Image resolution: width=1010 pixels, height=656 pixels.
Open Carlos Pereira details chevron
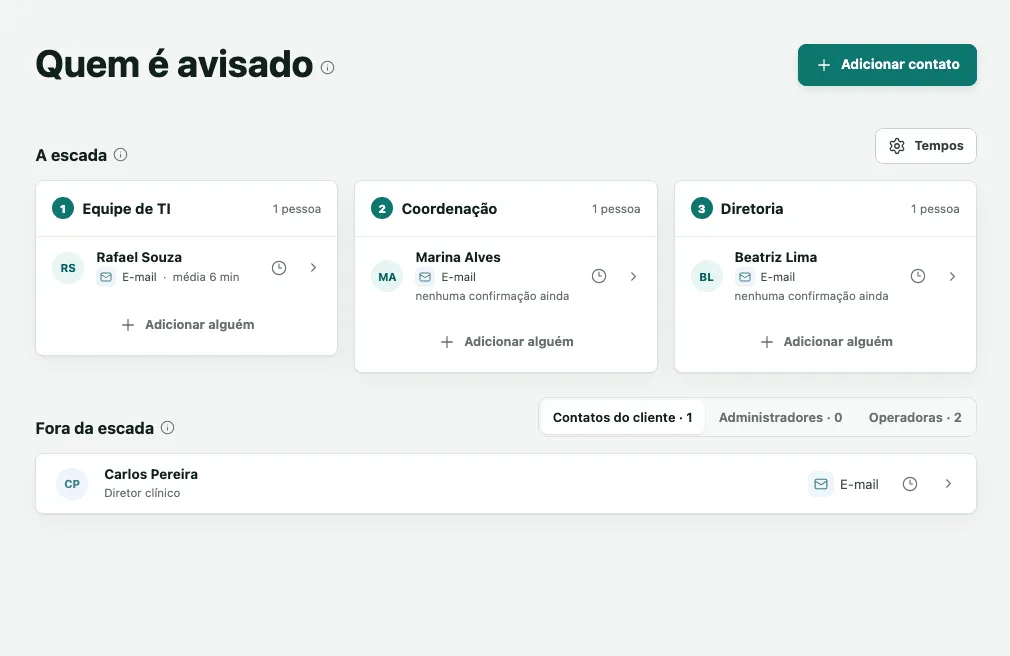948,484
